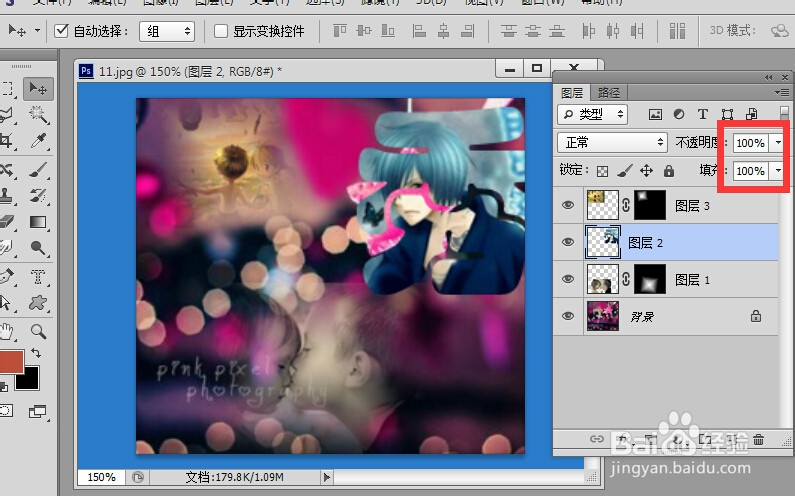Open the 正常 blend mode dropdown
This screenshot has height=496, width=795.
612,143
